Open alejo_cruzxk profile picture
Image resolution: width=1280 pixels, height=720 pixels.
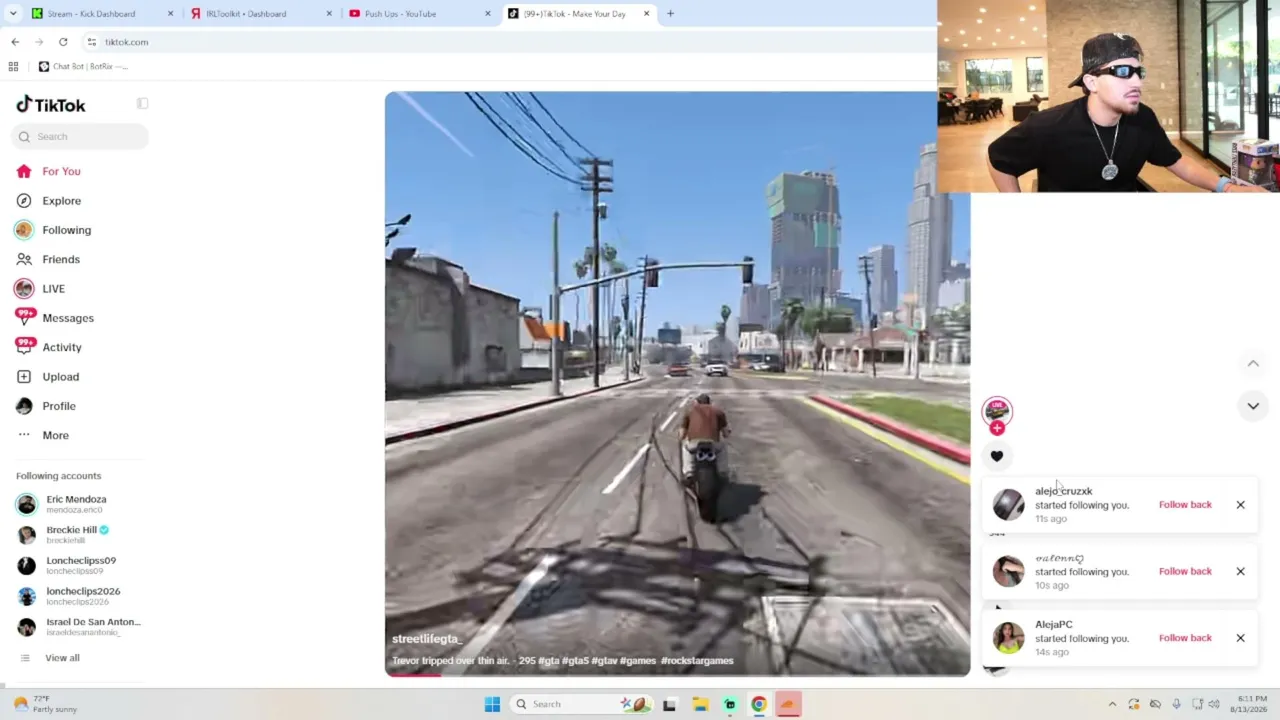[1008, 505]
